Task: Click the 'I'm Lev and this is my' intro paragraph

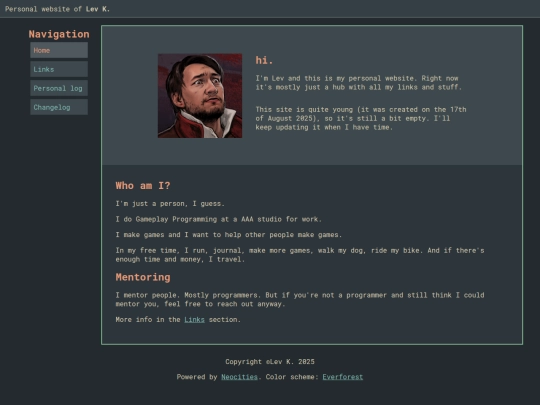Action: click(x=358, y=83)
